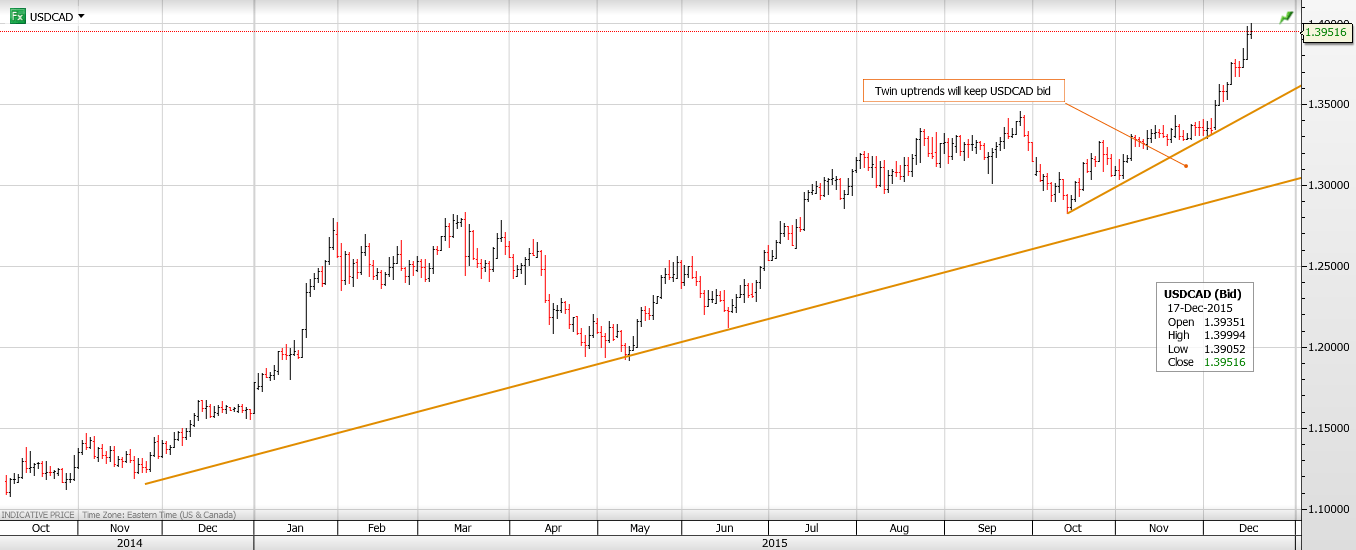Select the 2015 year segment on time axis
The height and width of the screenshot is (550, 1356).
(x=774, y=543)
